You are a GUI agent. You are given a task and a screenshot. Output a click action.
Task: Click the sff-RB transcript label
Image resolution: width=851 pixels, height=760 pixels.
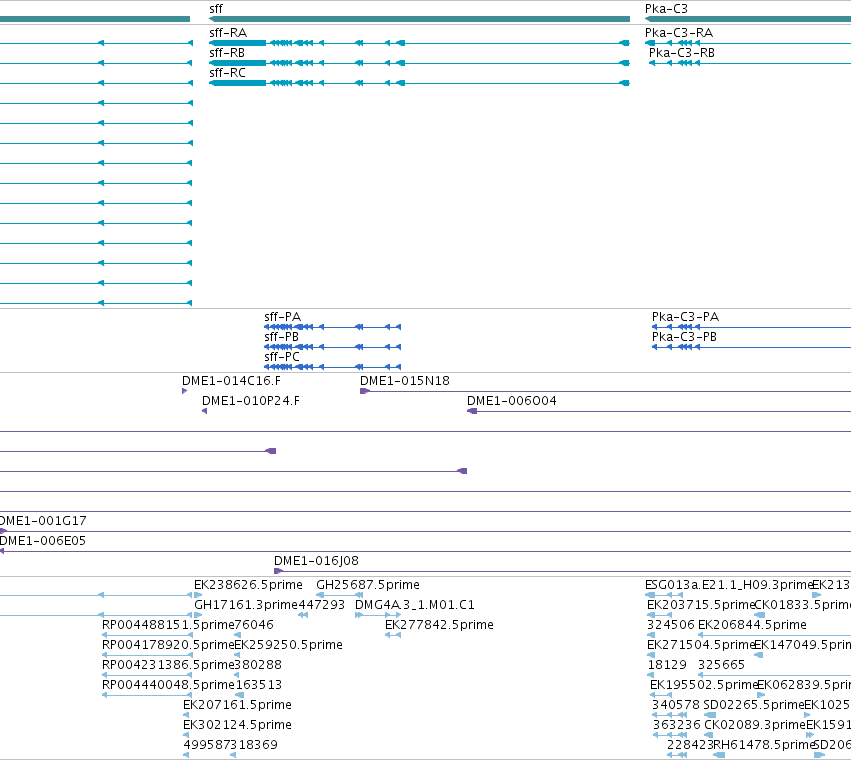(x=227, y=53)
